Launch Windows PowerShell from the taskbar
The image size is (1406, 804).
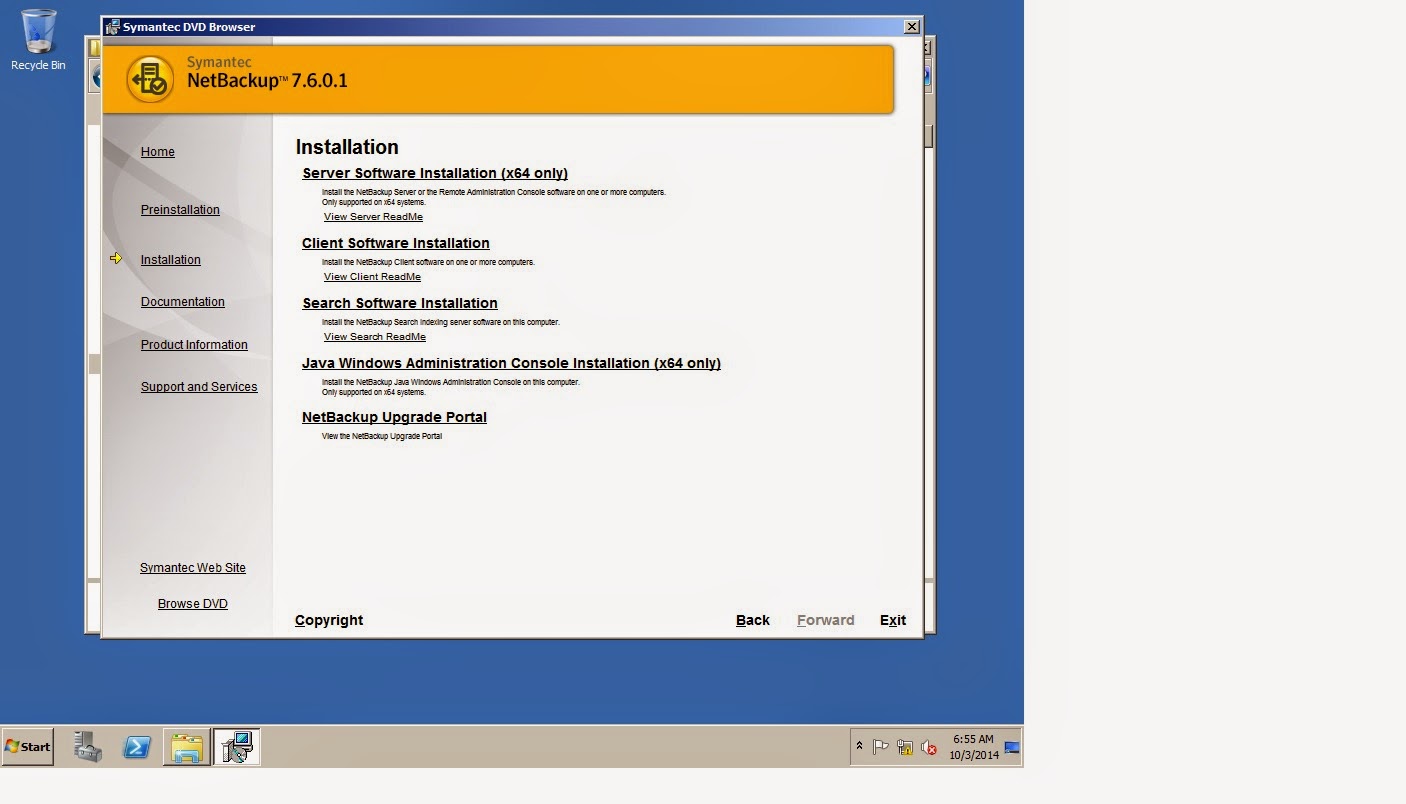point(136,747)
